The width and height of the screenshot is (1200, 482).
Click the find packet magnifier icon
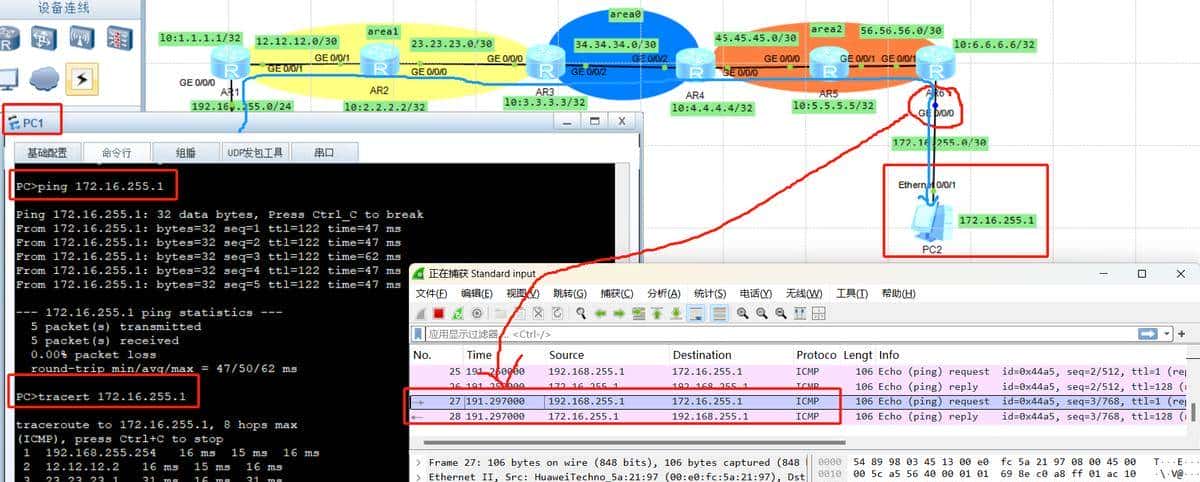coord(581,313)
